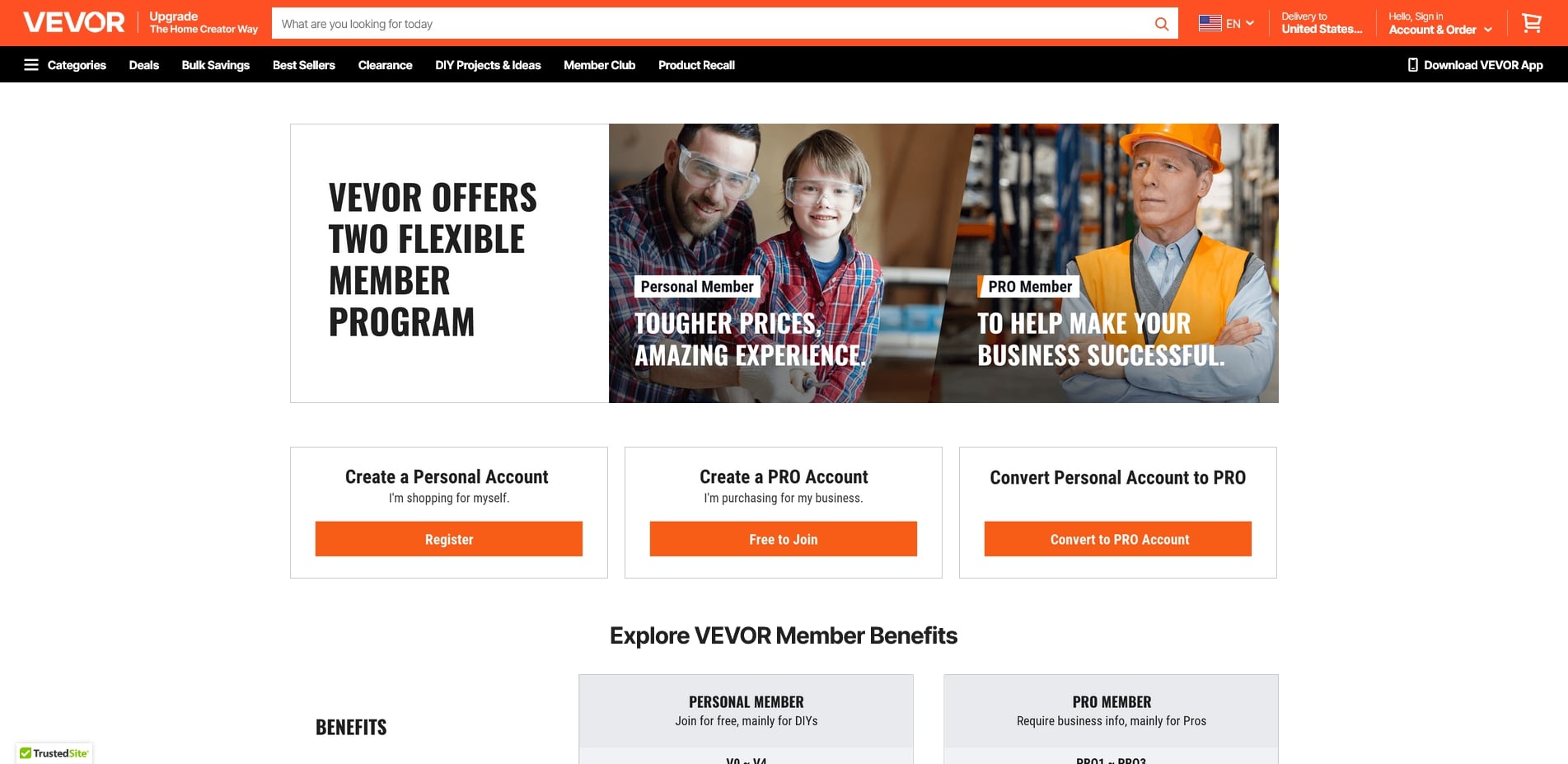Screen dimensions: 1568x764
Task: Expand the Account & Order dropdown
Action: [1440, 23]
